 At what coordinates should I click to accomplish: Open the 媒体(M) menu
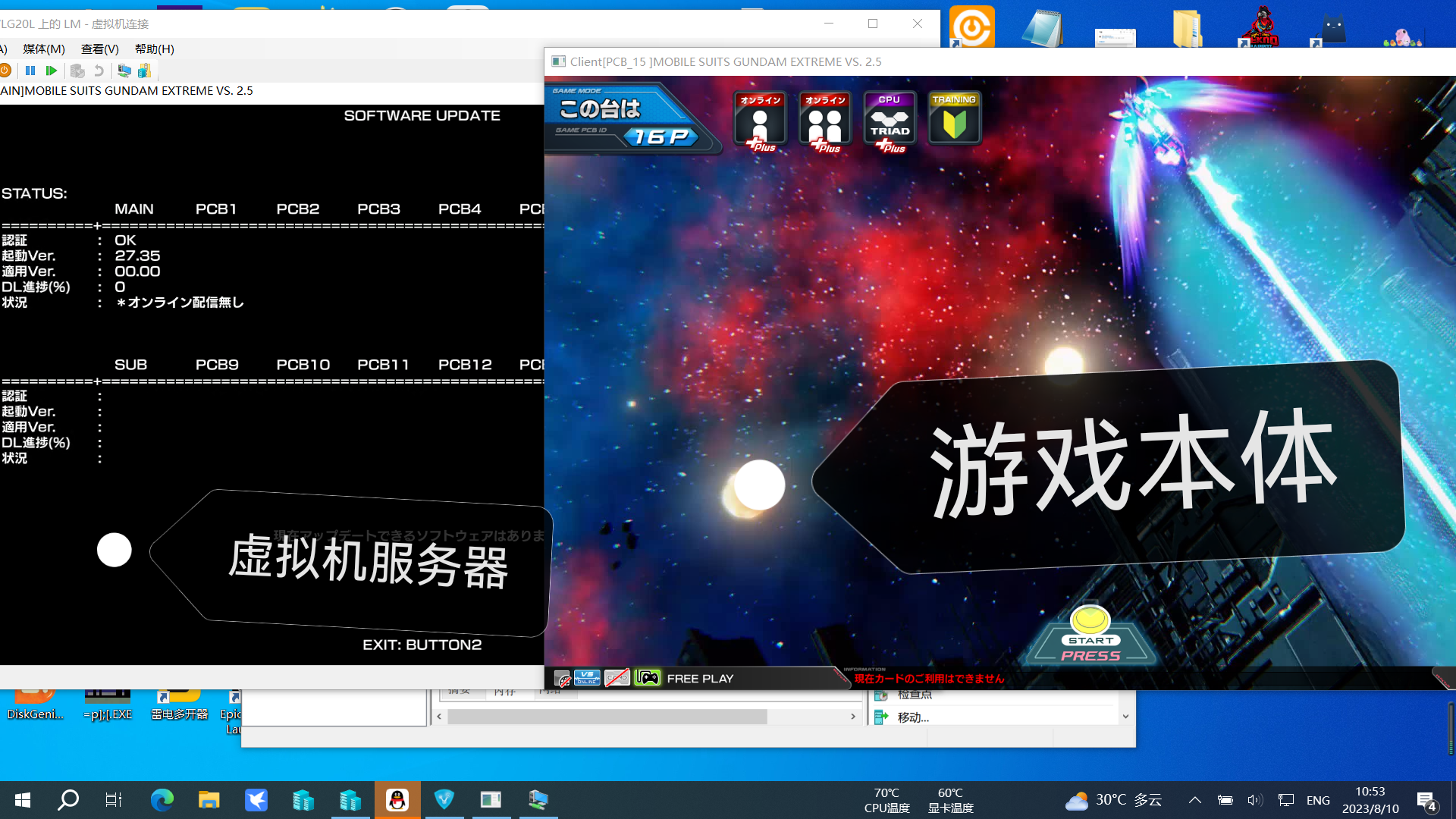pyautogui.click(x=44, y=49)
